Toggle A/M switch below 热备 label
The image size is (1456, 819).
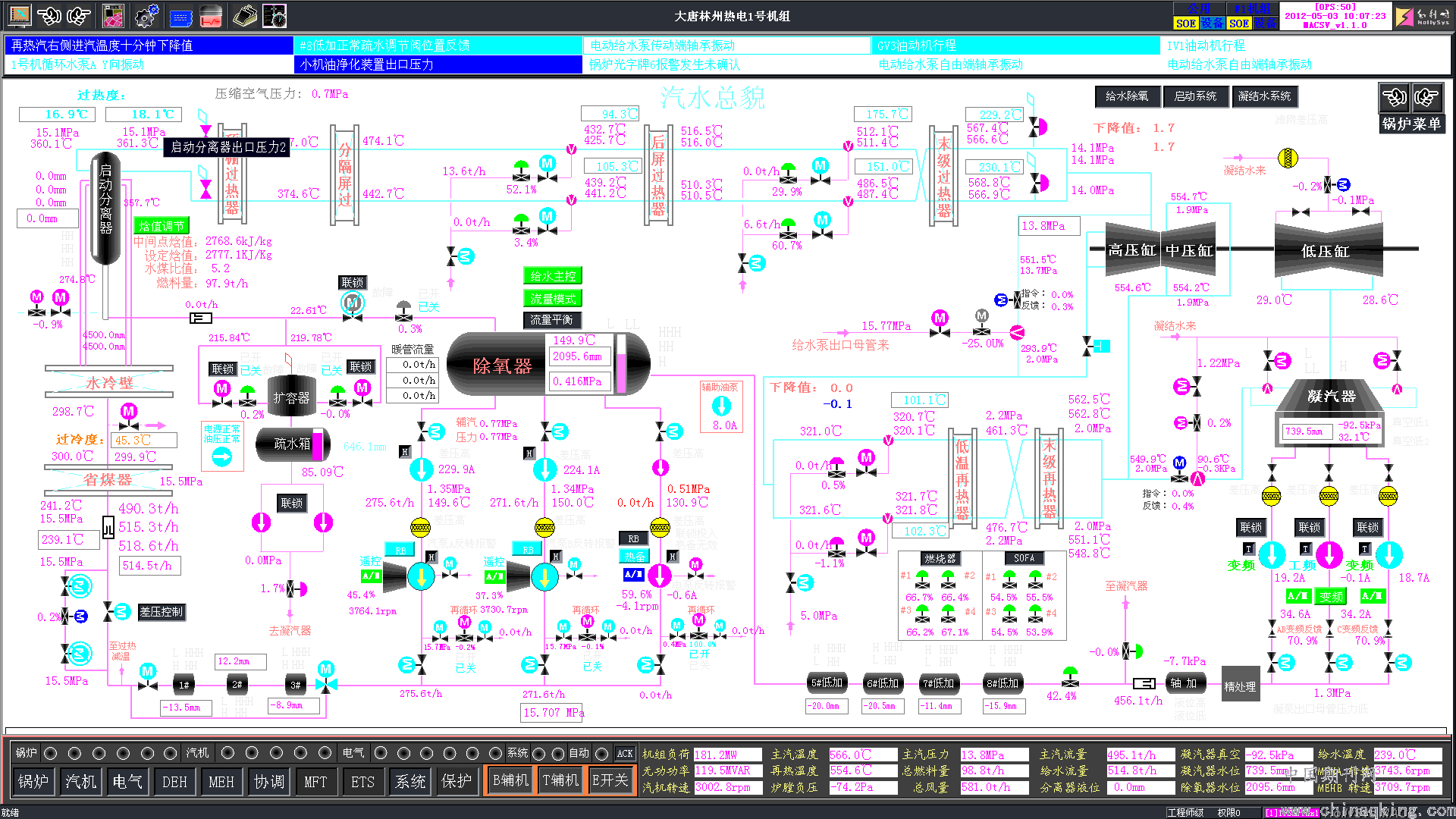tap(633, 574)
